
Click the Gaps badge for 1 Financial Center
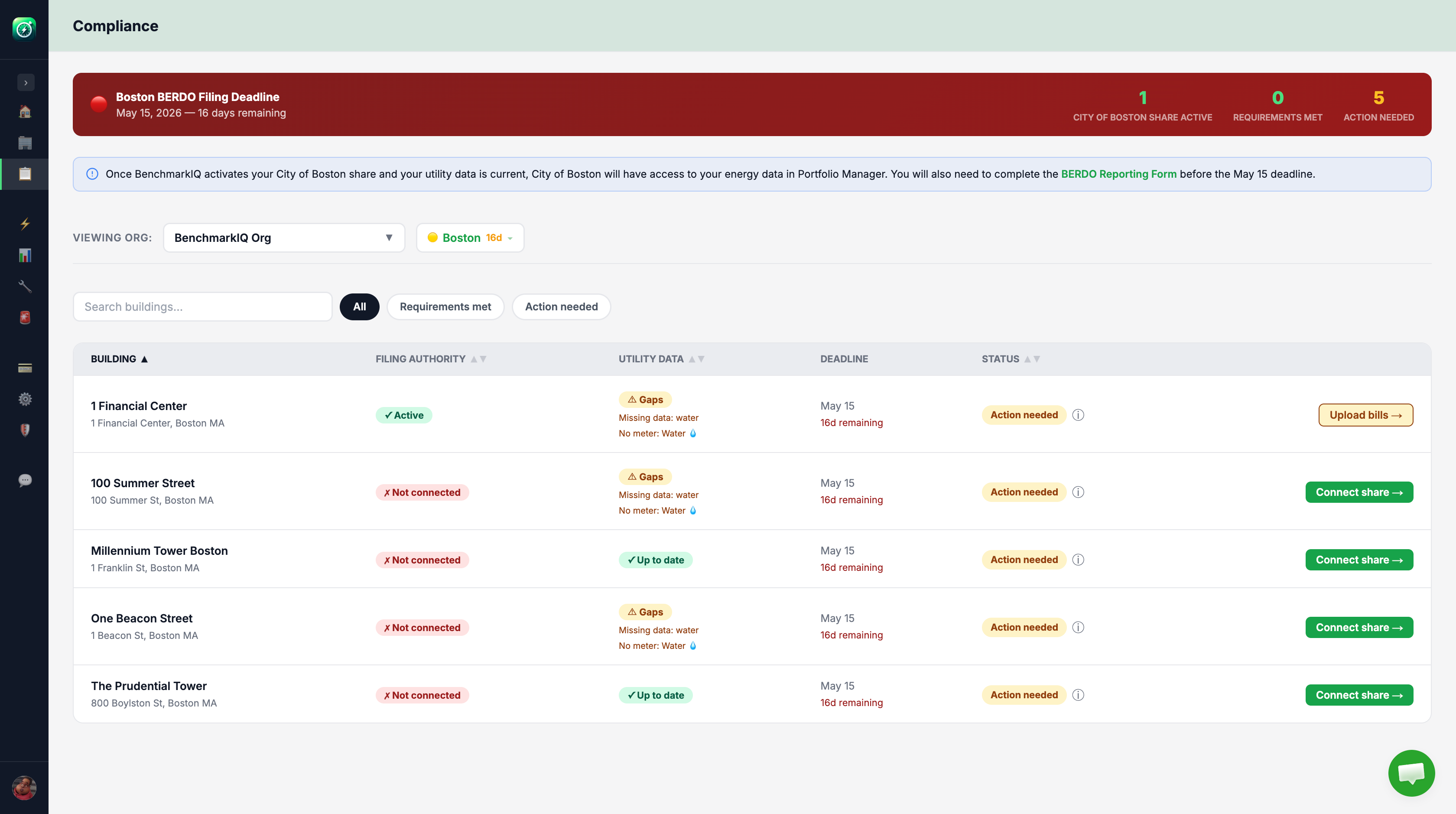pyautogui.click(x=645, y=400)
